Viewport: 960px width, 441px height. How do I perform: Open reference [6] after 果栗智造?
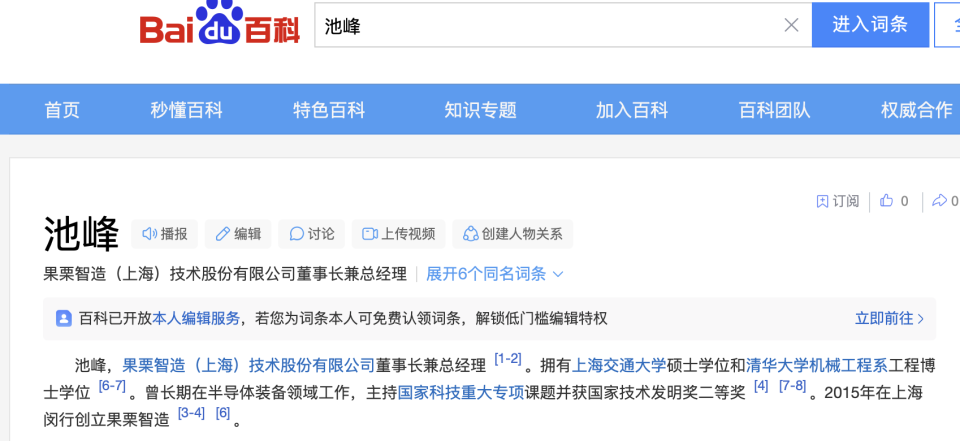tap(223, 413)
